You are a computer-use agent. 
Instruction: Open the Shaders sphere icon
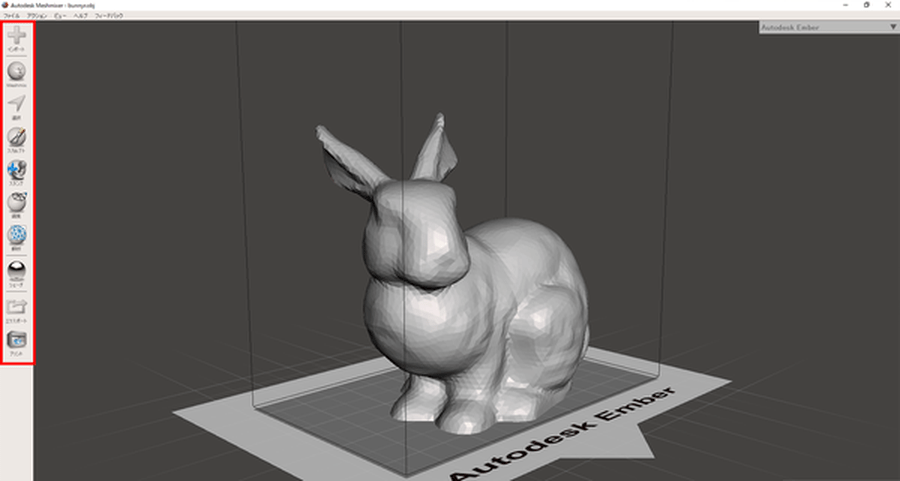(x=17, y=270)
